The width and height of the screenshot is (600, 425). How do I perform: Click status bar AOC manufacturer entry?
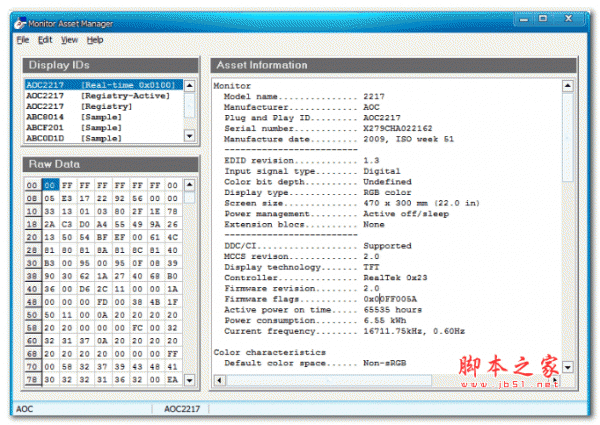pyautogui.click(x=24, y=409)
